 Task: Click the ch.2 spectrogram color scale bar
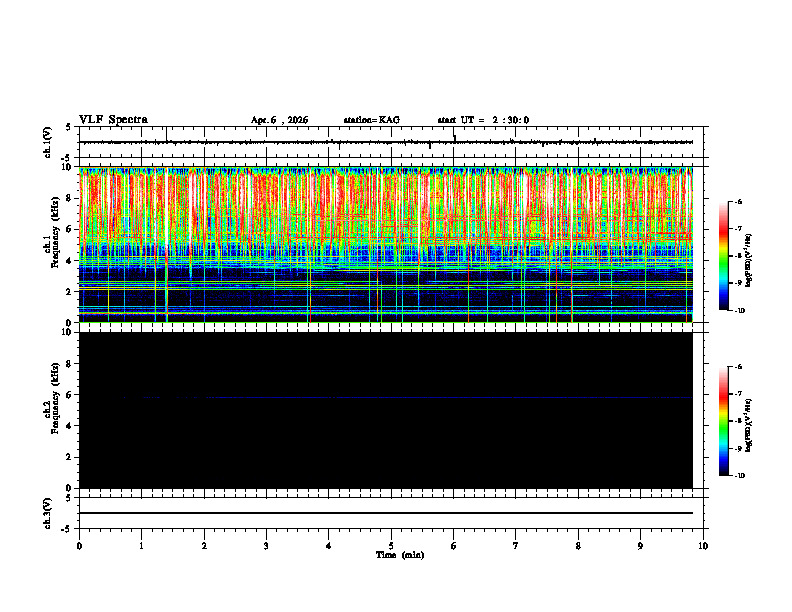point(723,421)
